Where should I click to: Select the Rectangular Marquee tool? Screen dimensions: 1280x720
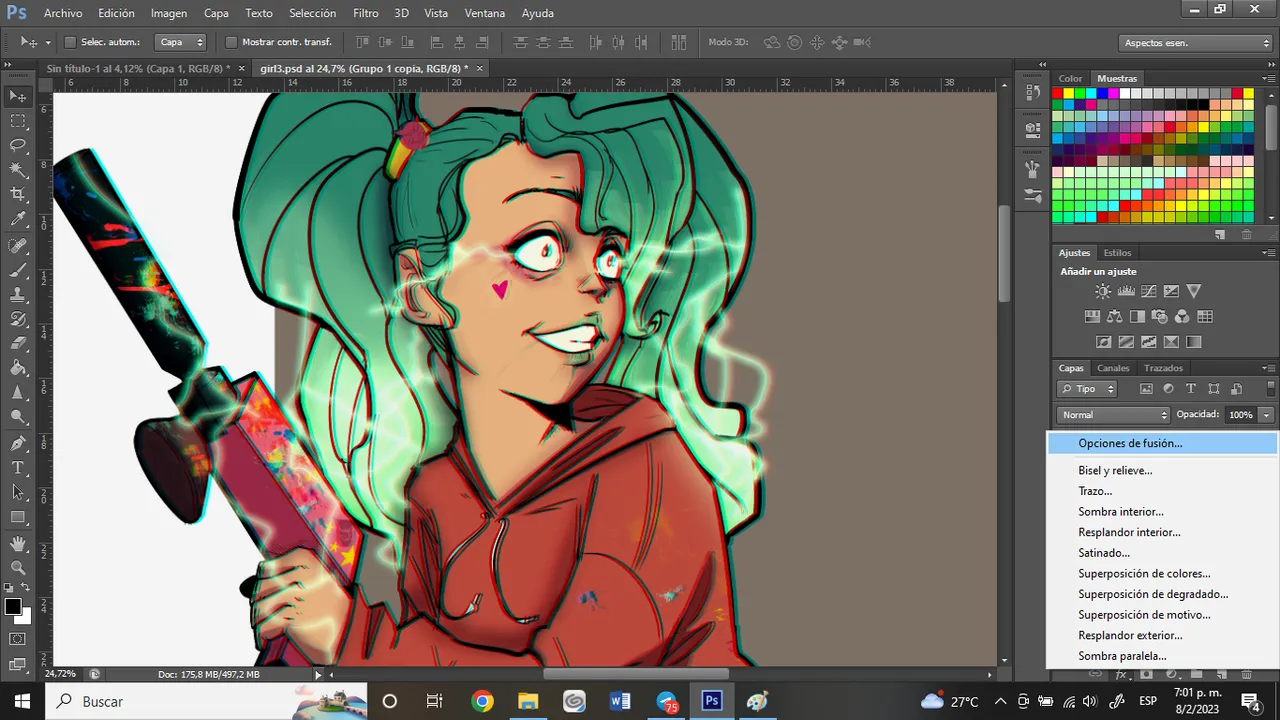pos(18,121)
